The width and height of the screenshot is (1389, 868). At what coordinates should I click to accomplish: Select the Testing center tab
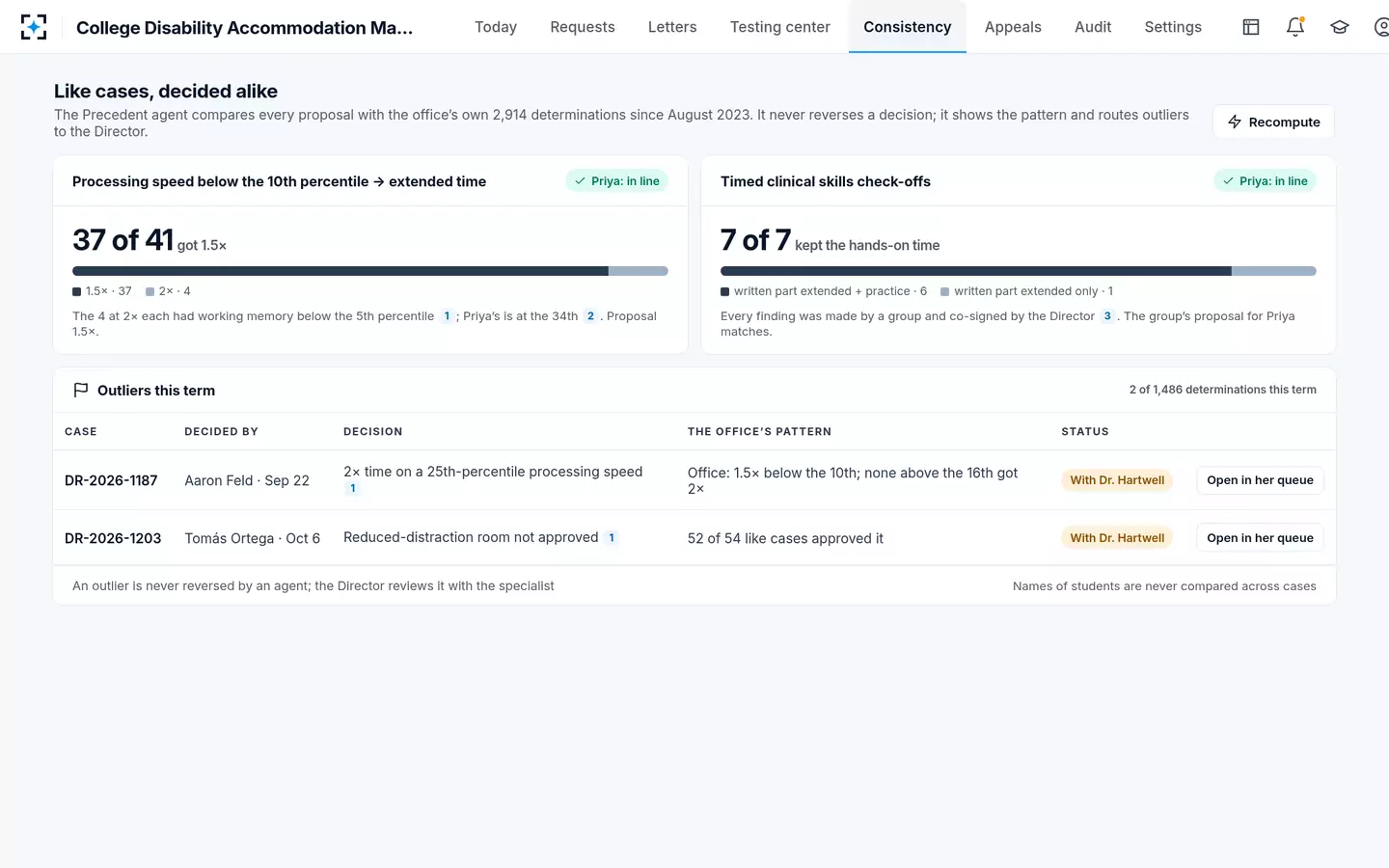pyautogui.click(x=780, y=27)
